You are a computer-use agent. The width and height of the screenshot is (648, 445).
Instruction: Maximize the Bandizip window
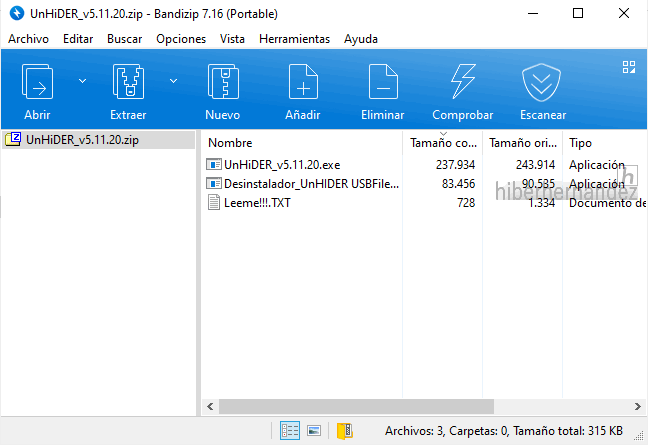point(578,14)
